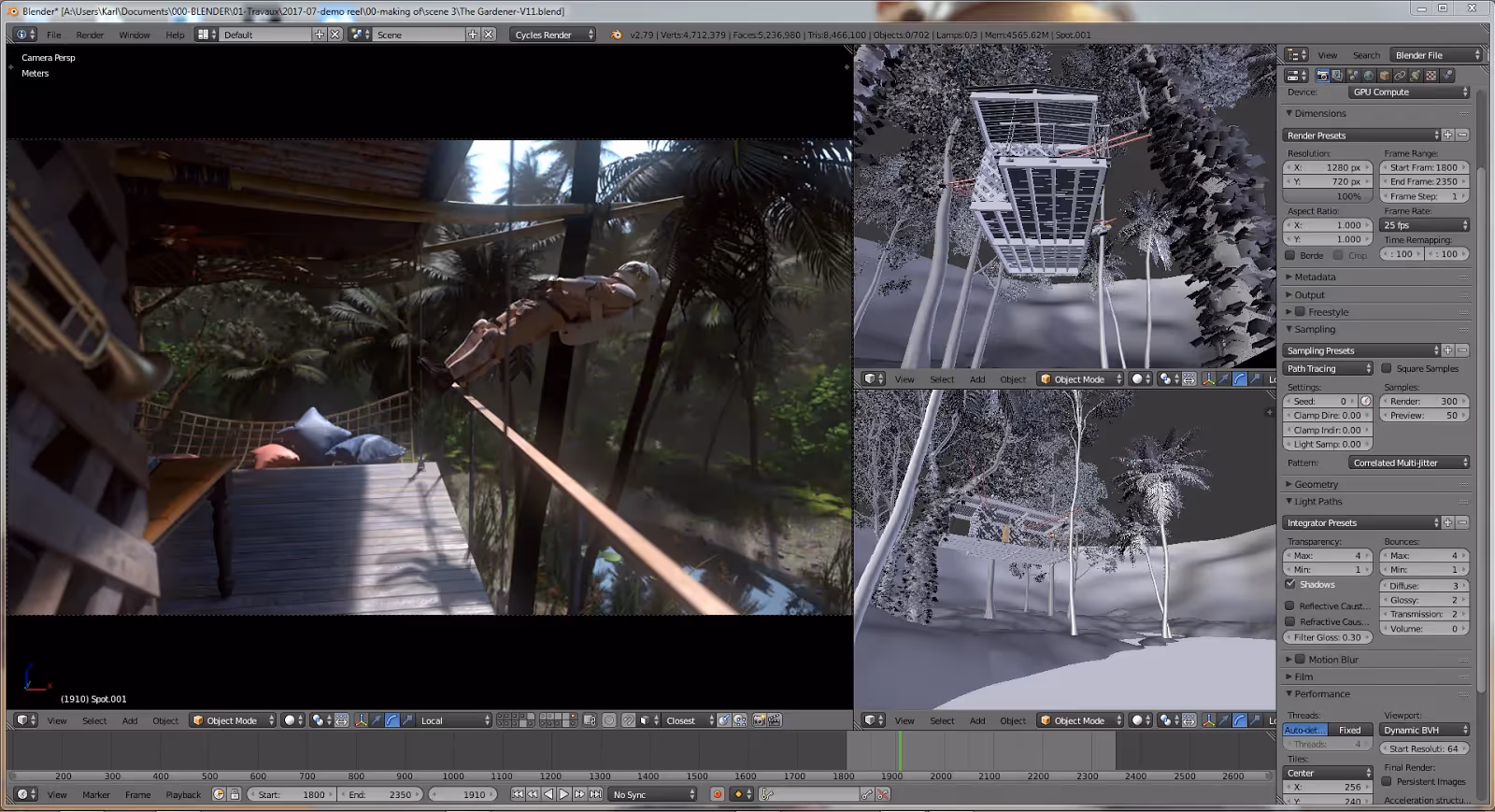Open the Scene properties tab
The height and width of the screenshot is (812, 1495).
click(x=1353, y=76)
